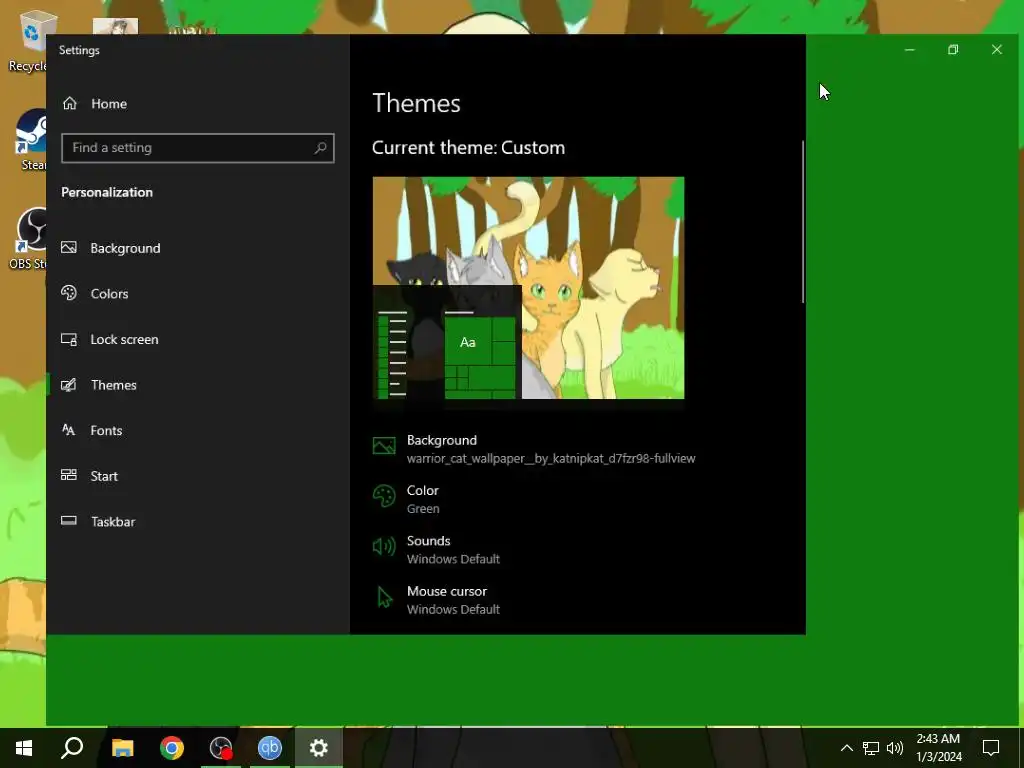Restore down the Settings window

click(953, 50)
